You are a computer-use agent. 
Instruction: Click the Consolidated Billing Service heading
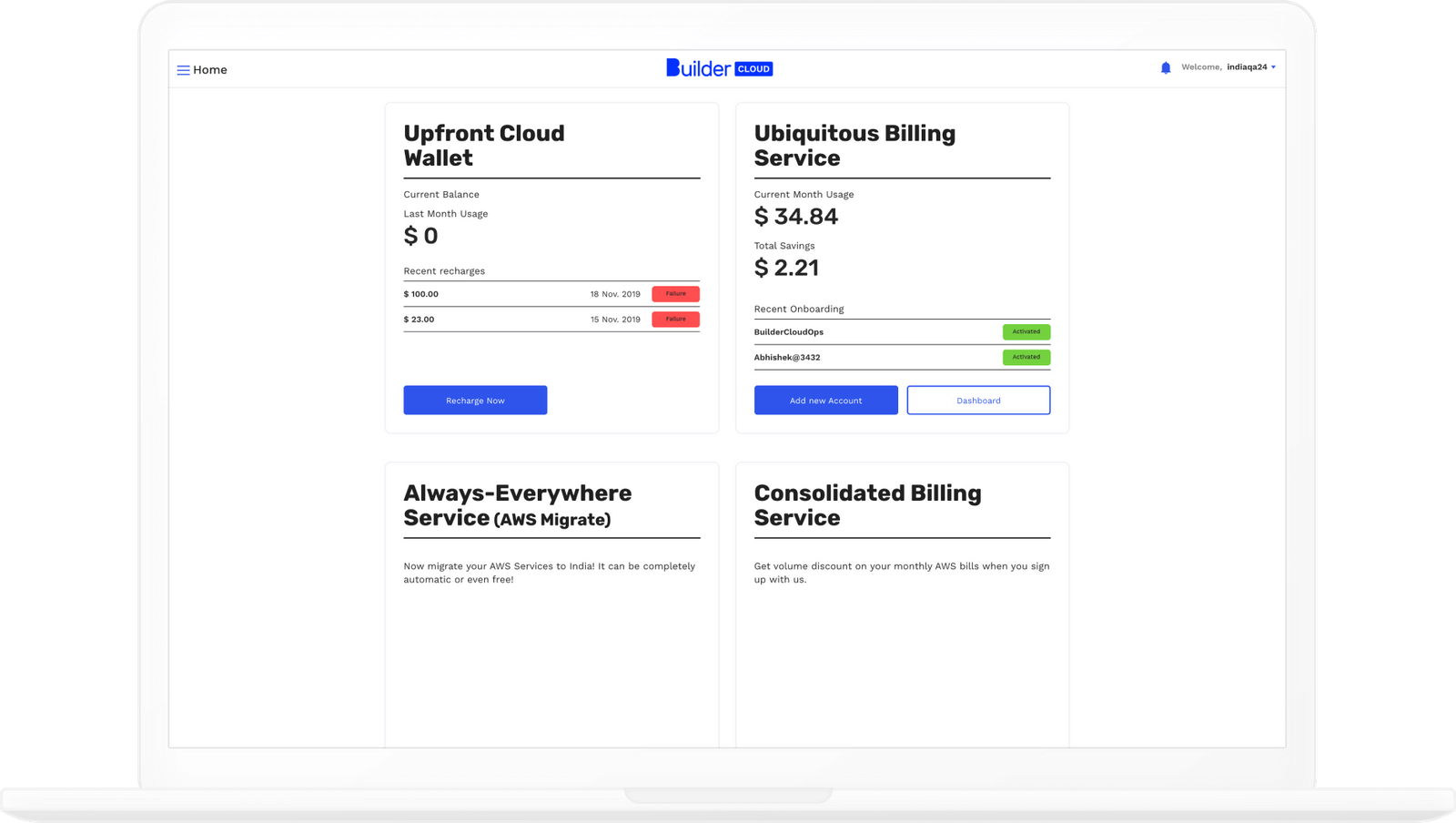868,505
